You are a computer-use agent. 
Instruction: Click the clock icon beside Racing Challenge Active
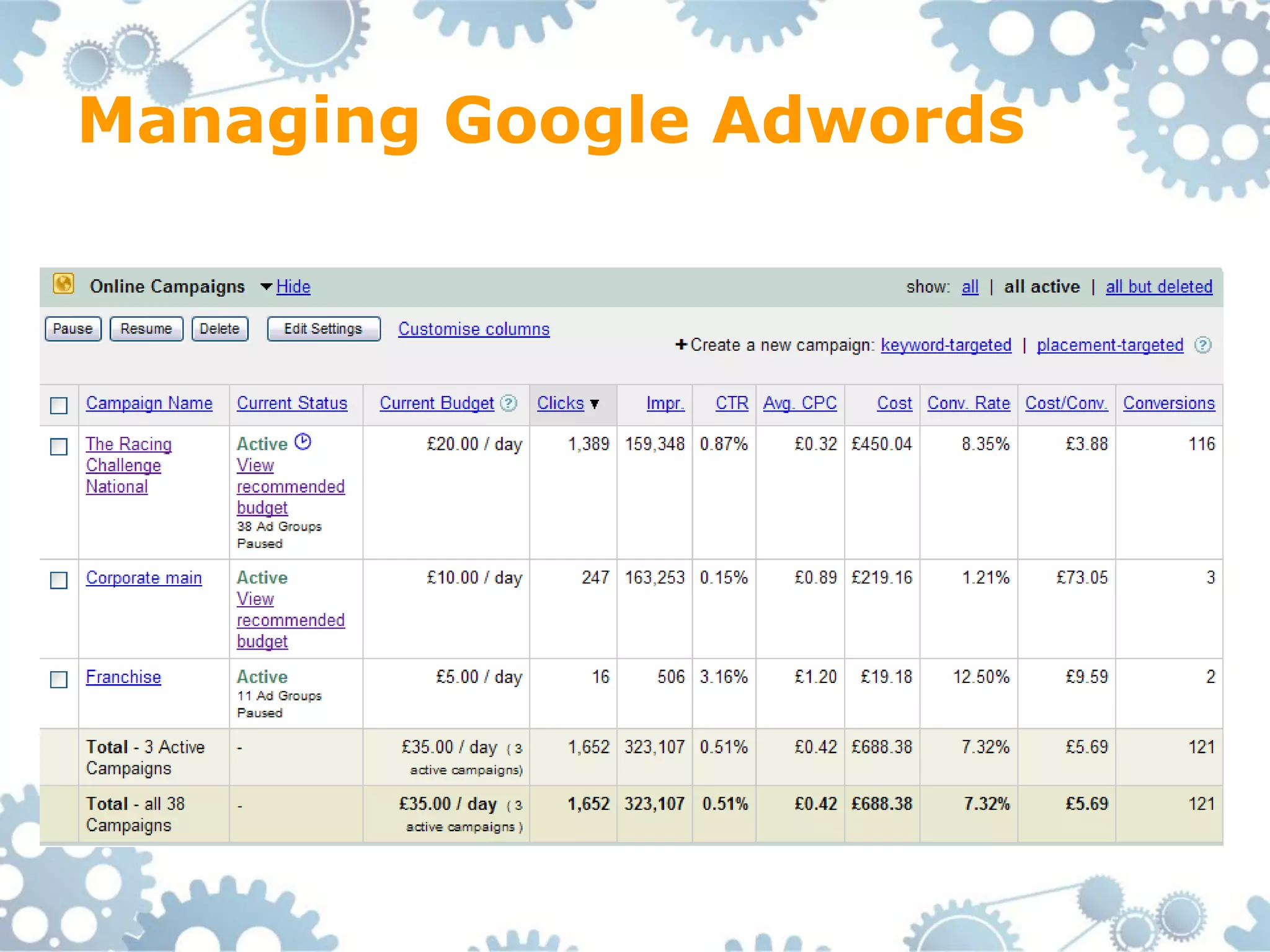pos(303,442)
